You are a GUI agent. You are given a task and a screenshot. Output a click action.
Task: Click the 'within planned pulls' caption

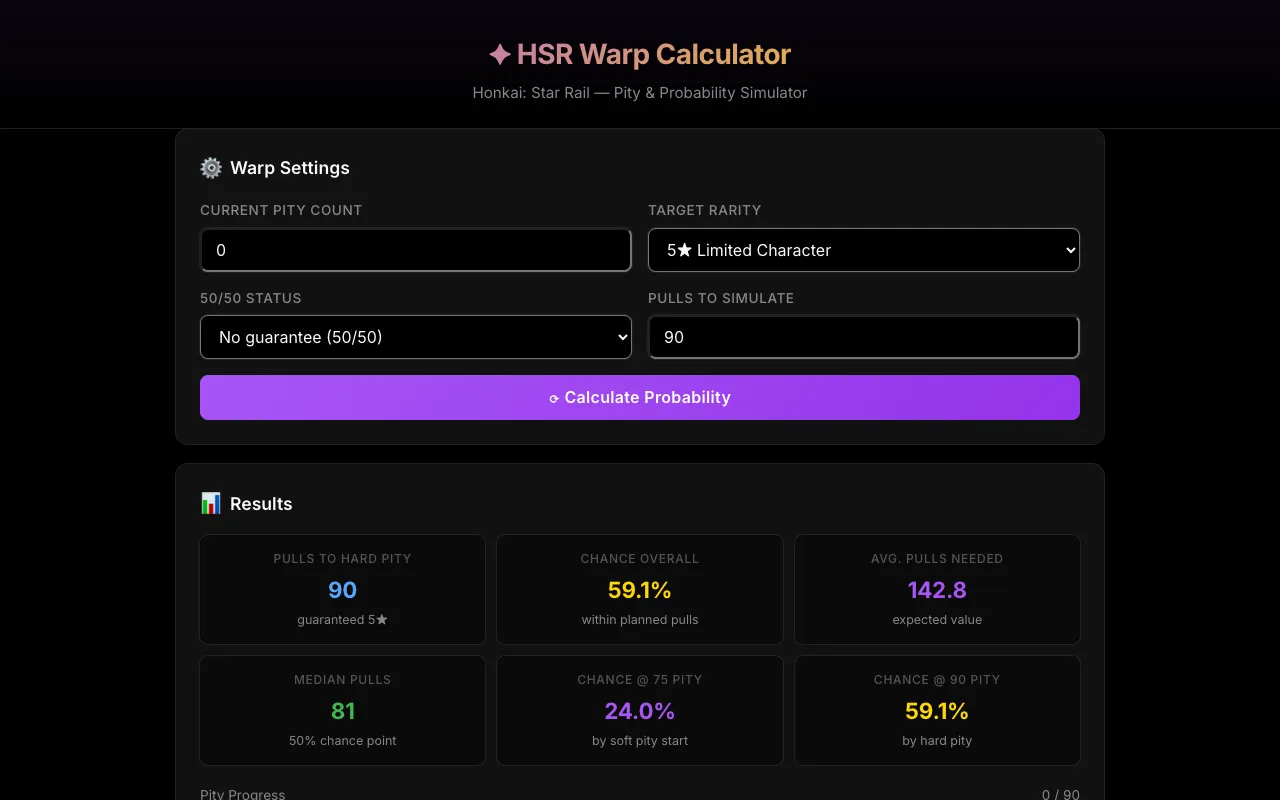tap(640, 620)
